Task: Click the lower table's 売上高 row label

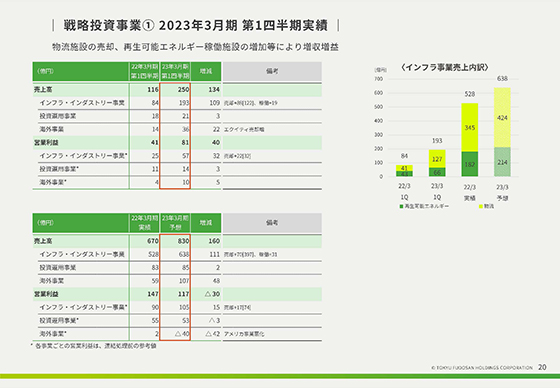Action: [x=43, y=241]
